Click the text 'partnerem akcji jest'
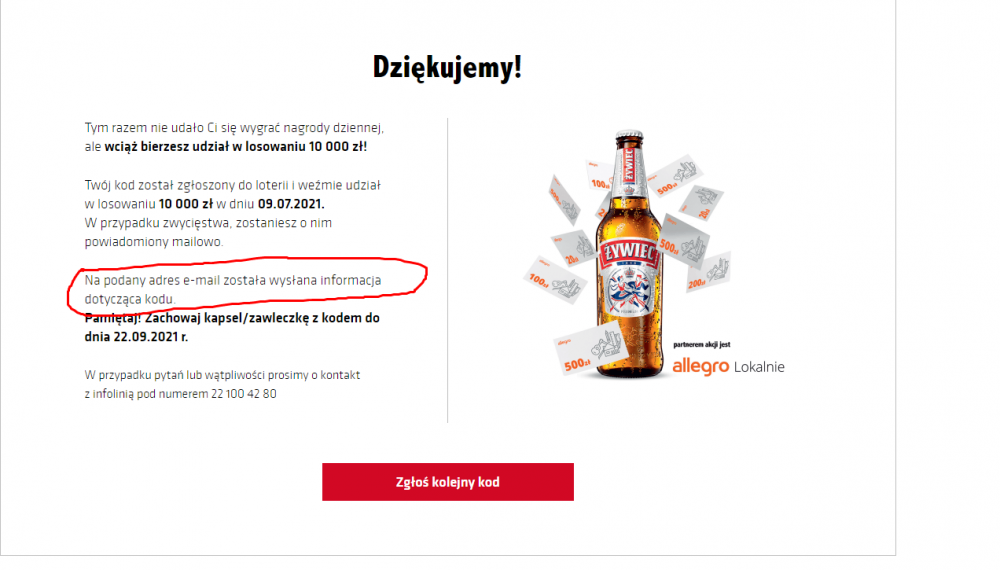 tap(702, 344)
